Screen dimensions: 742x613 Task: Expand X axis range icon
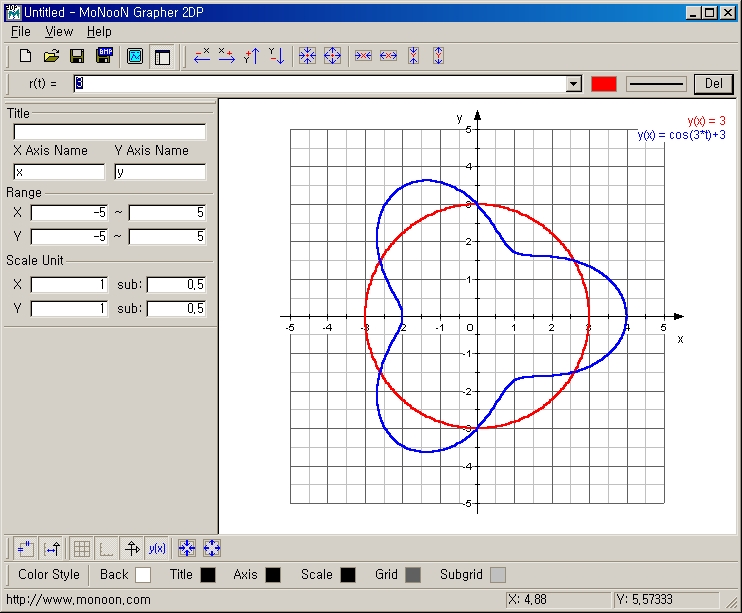[x=389, y=56]
